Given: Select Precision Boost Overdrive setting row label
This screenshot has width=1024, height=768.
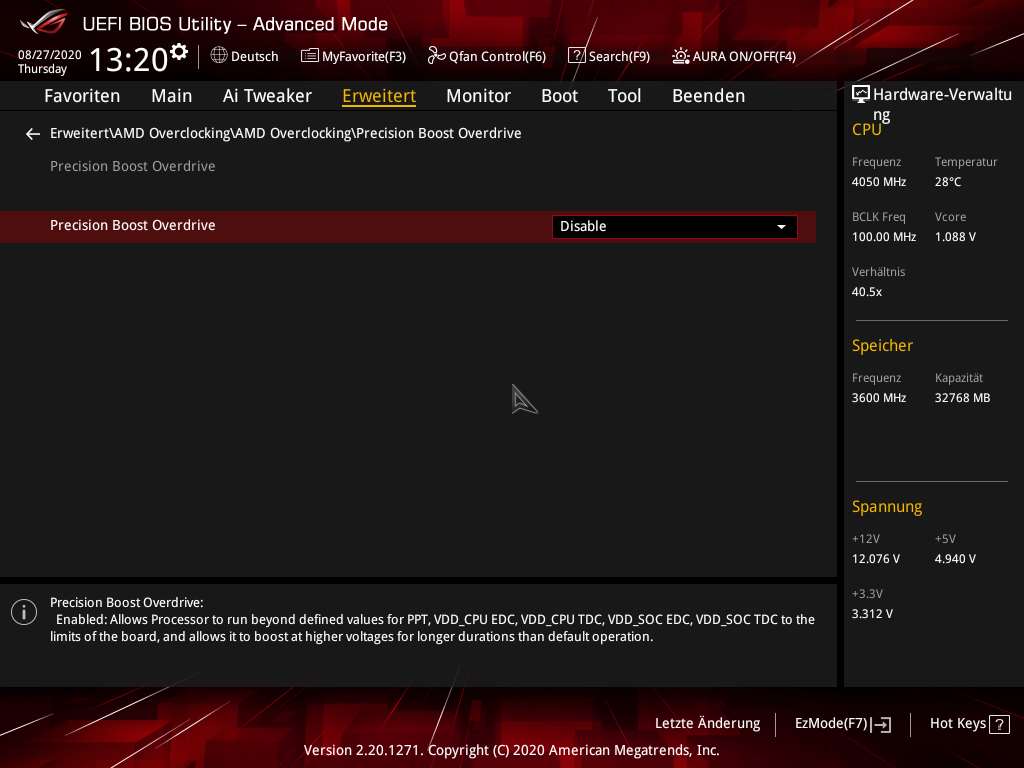Looking at the screenshot, I should tap(133, 225).
